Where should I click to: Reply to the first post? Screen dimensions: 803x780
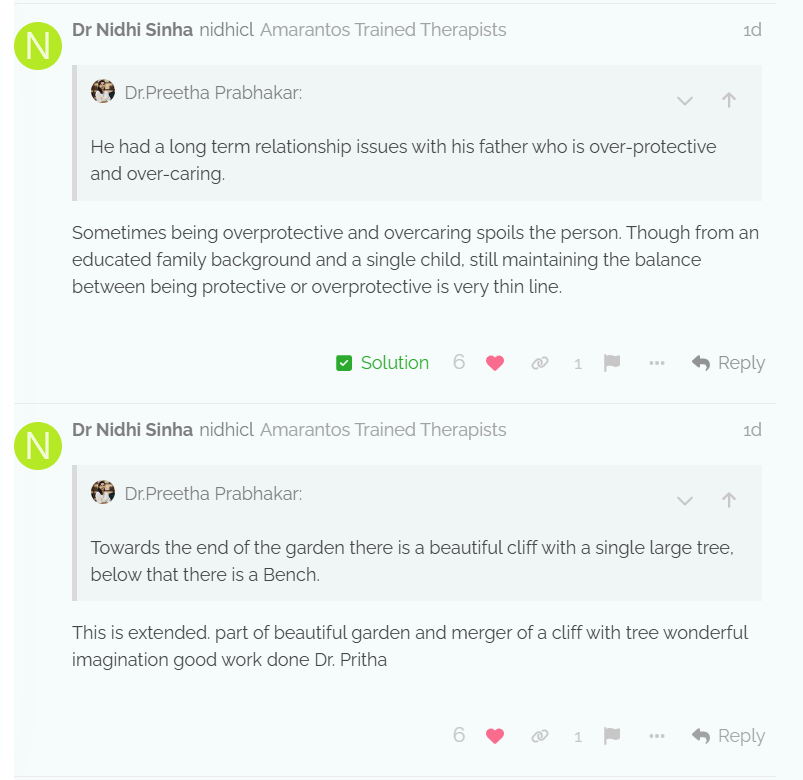[x=728, y=363]
